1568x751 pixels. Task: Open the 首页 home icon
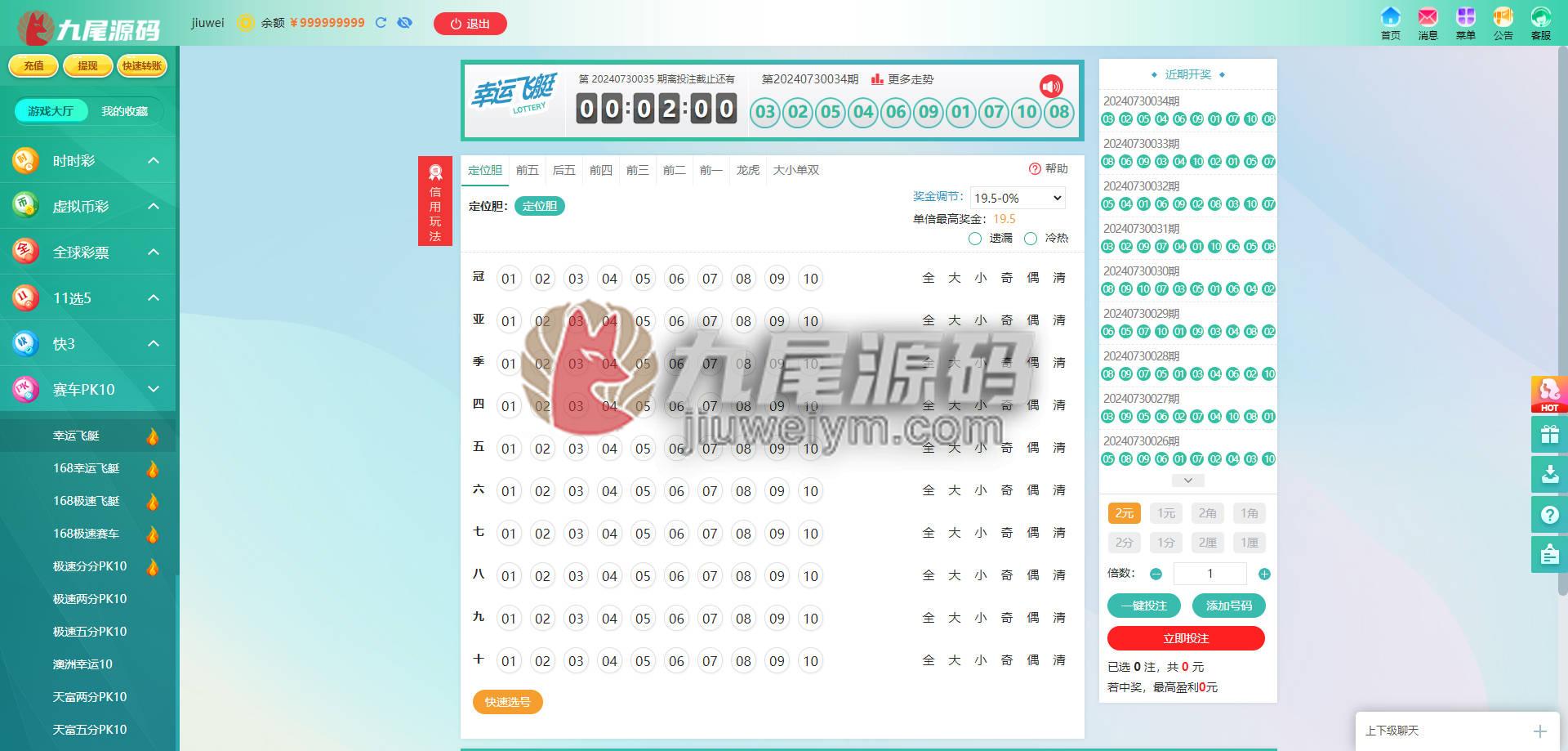click(x=1390, y=17)
